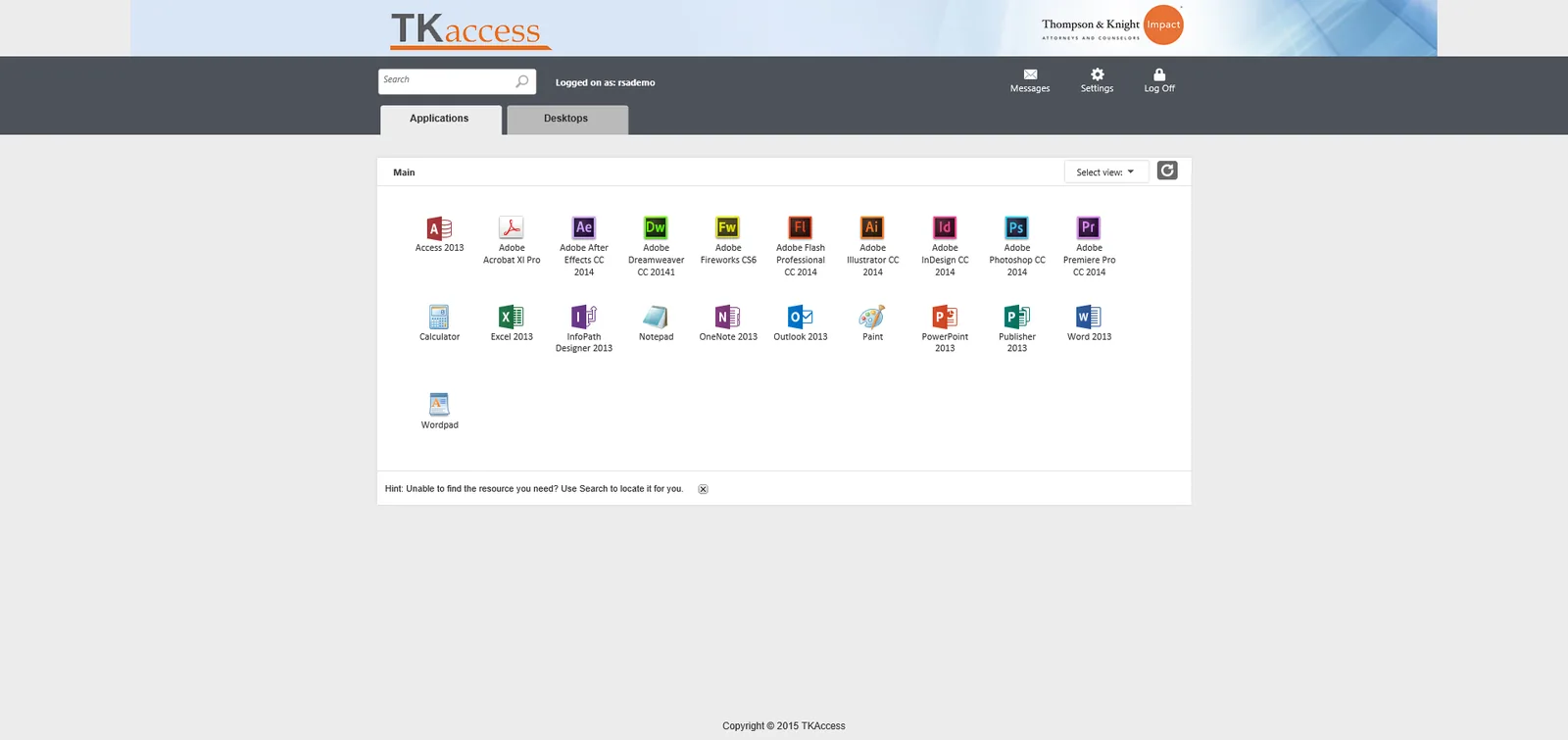This screenshot has height=740, width=1568.
Task: Open OneNote 2013
Action: point(728,323)
